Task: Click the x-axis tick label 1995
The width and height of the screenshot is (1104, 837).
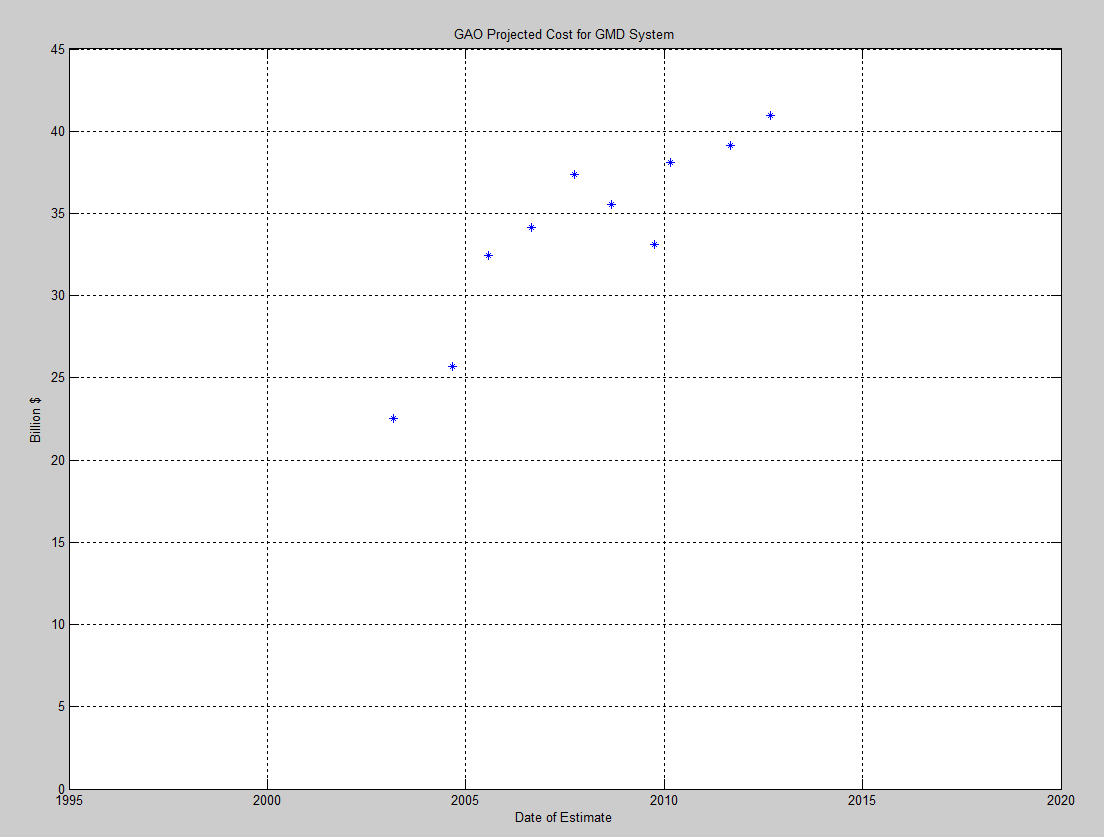Action: [x=69, y=800]
